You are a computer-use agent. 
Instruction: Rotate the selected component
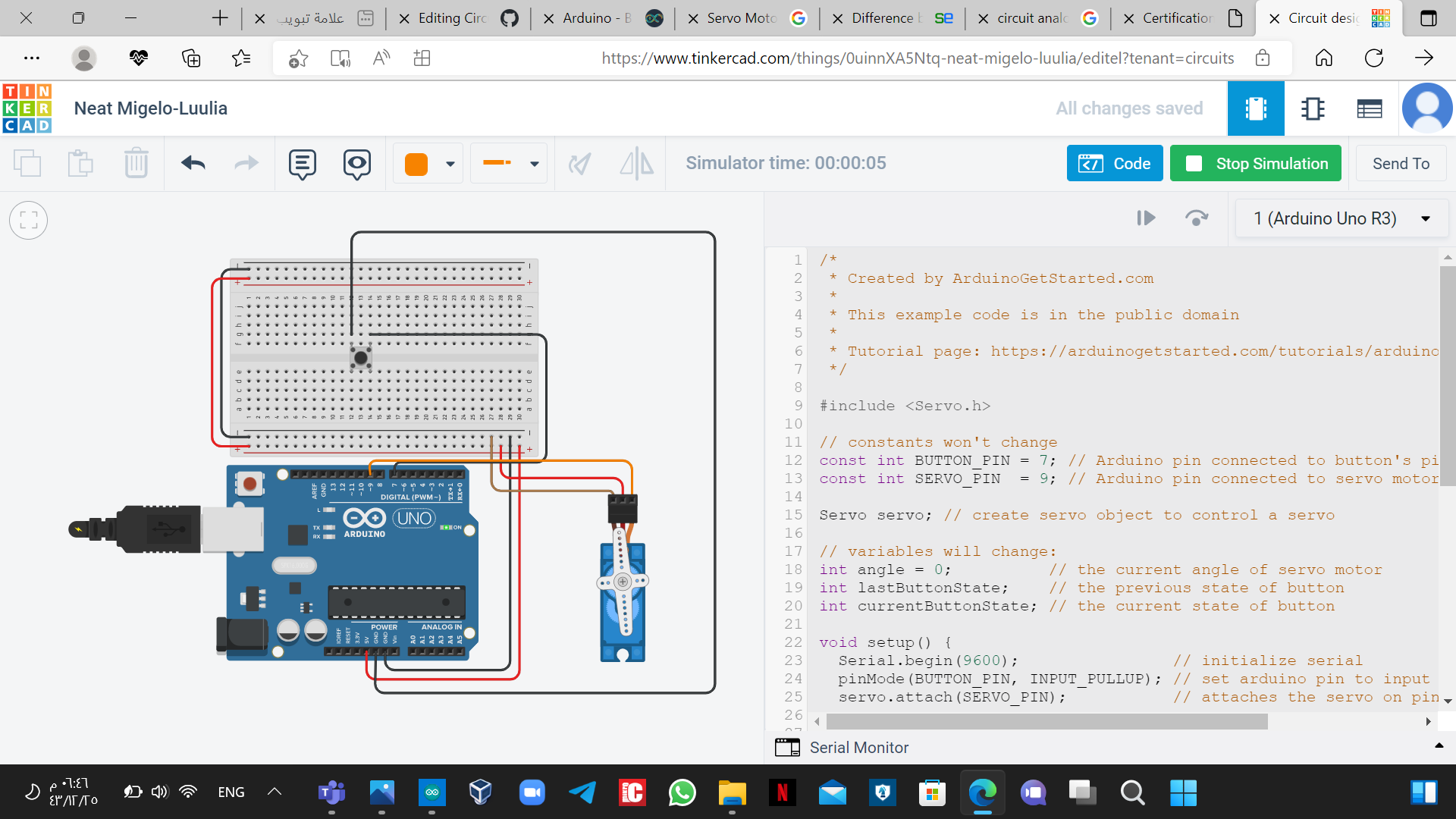(x=580, y=163)
